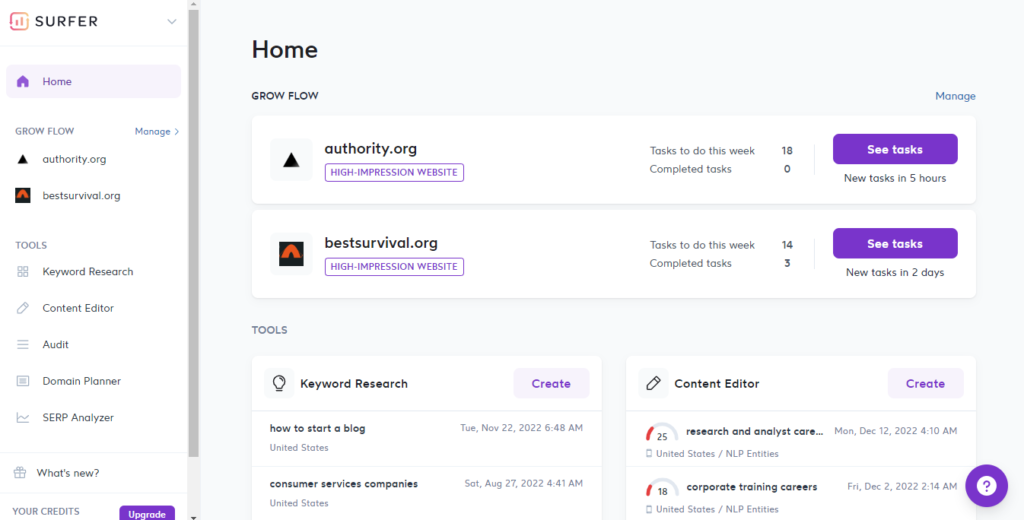Click 'New tasks in 2 days' text
Viewport: 1024px width, 520px height.
tap(895, 272)
